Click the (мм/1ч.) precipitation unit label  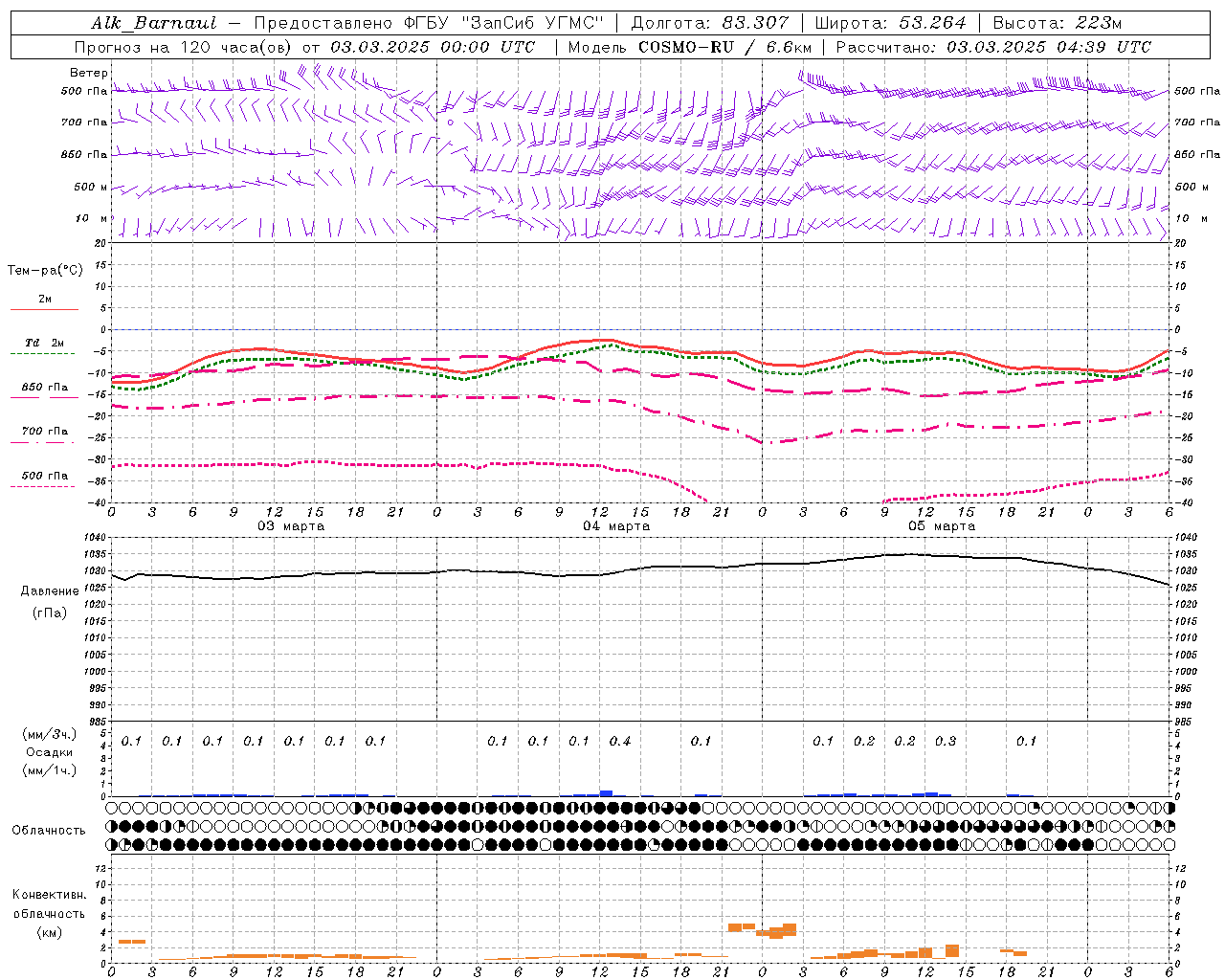tap(49, 770)
